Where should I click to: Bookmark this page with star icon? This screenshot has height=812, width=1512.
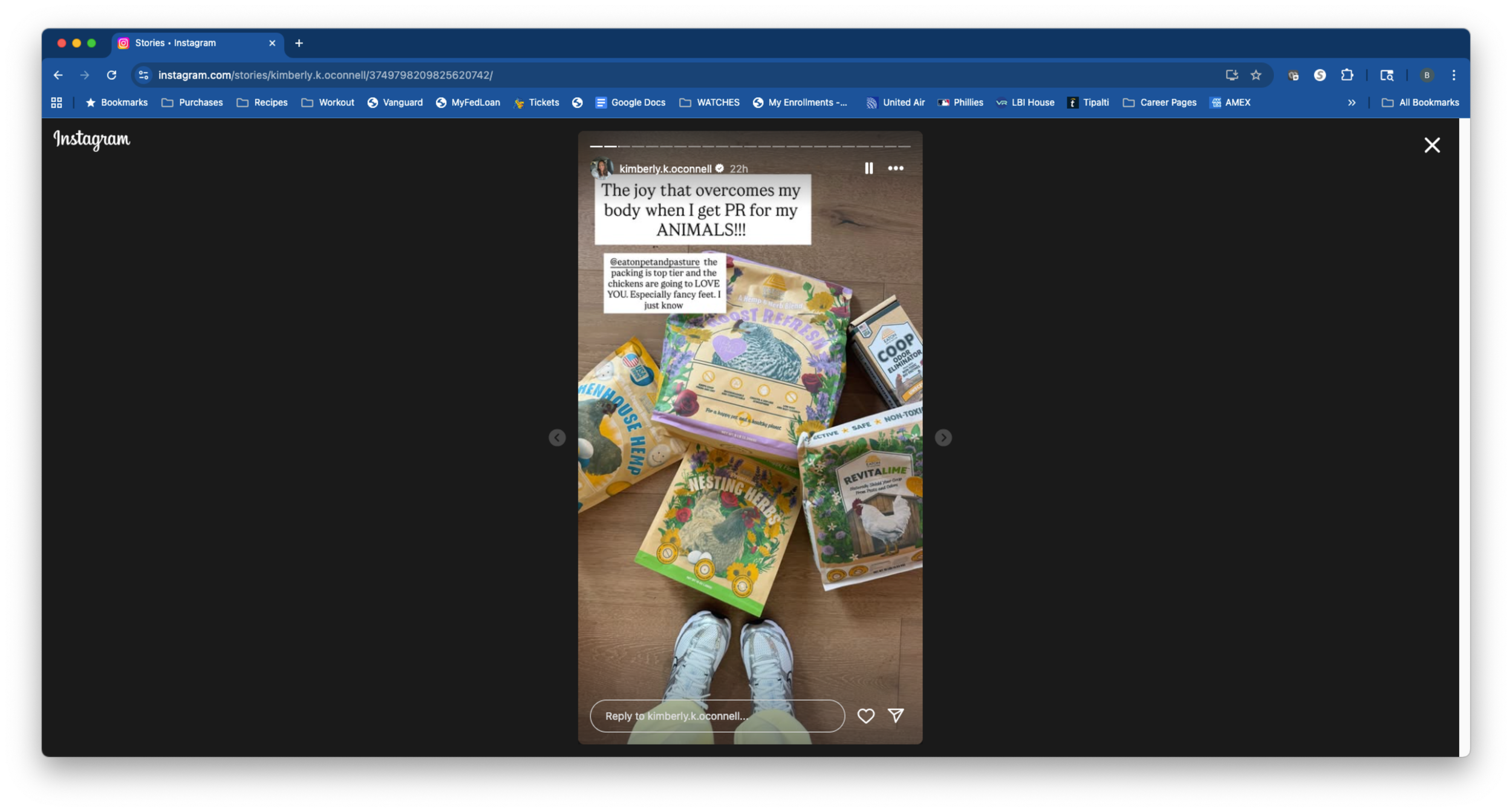[1256, 75]
